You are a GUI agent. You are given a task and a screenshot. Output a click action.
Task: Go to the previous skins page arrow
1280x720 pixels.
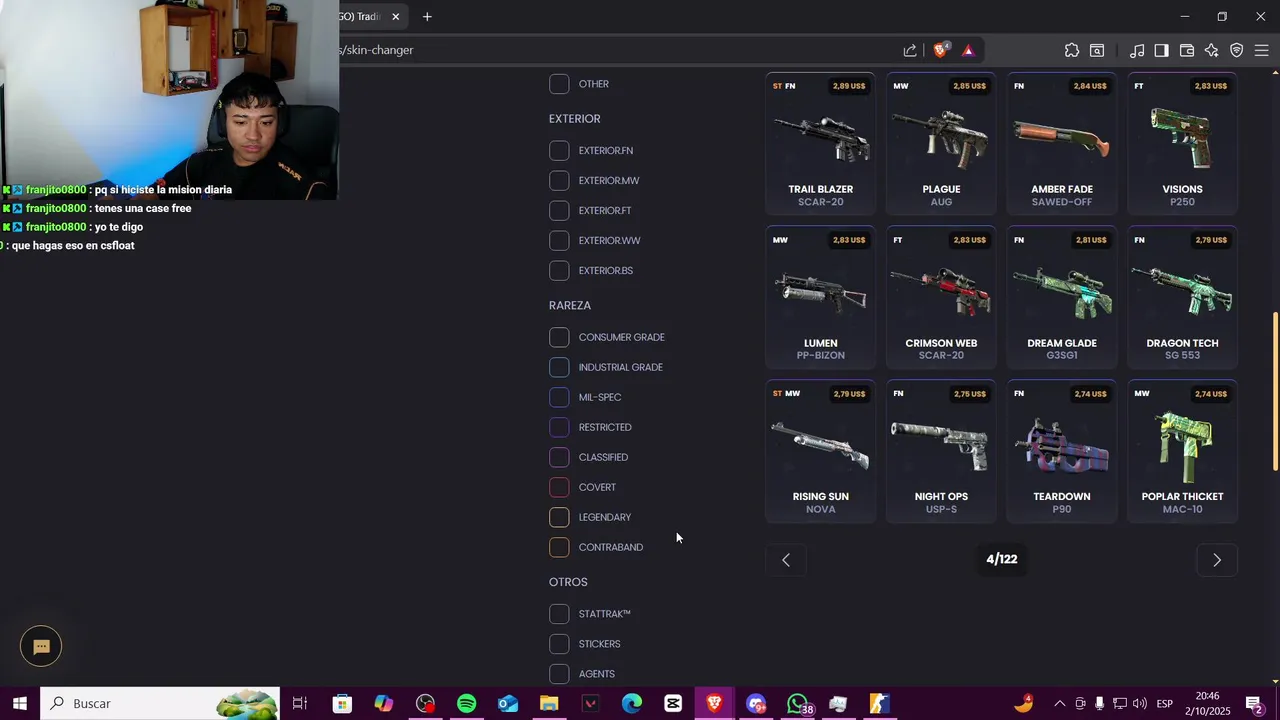pyautogui.click(x=786, y=560)
